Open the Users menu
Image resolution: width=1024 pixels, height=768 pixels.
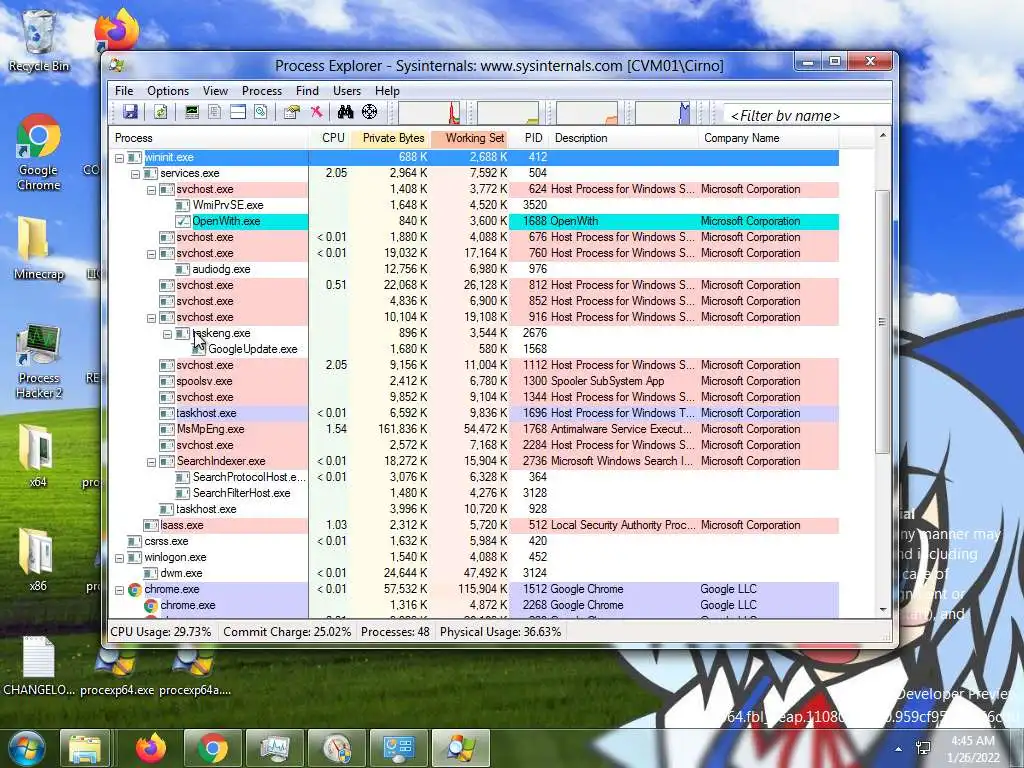click(347, 91)
